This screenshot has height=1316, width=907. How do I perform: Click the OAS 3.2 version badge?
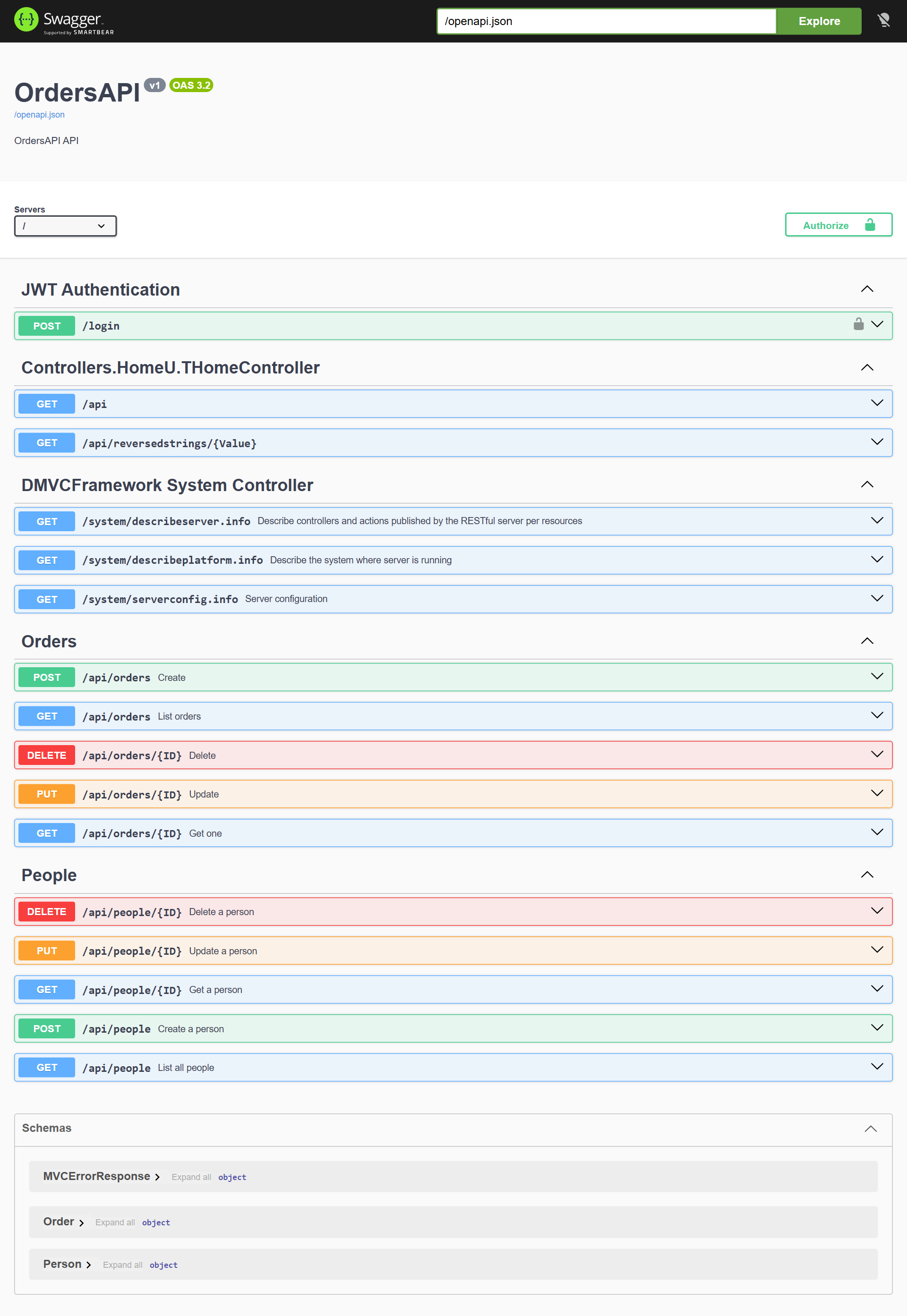coord(191,85)
